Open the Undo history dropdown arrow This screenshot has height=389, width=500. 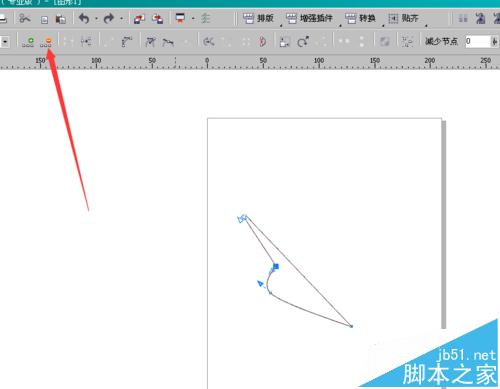click(x=96, y=19)
